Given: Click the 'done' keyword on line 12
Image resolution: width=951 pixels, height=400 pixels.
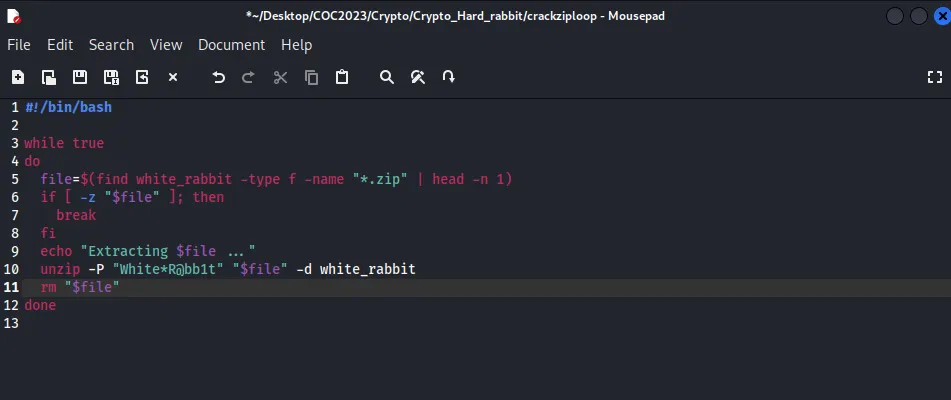Looking at the screenshot, I should point(40,305).
